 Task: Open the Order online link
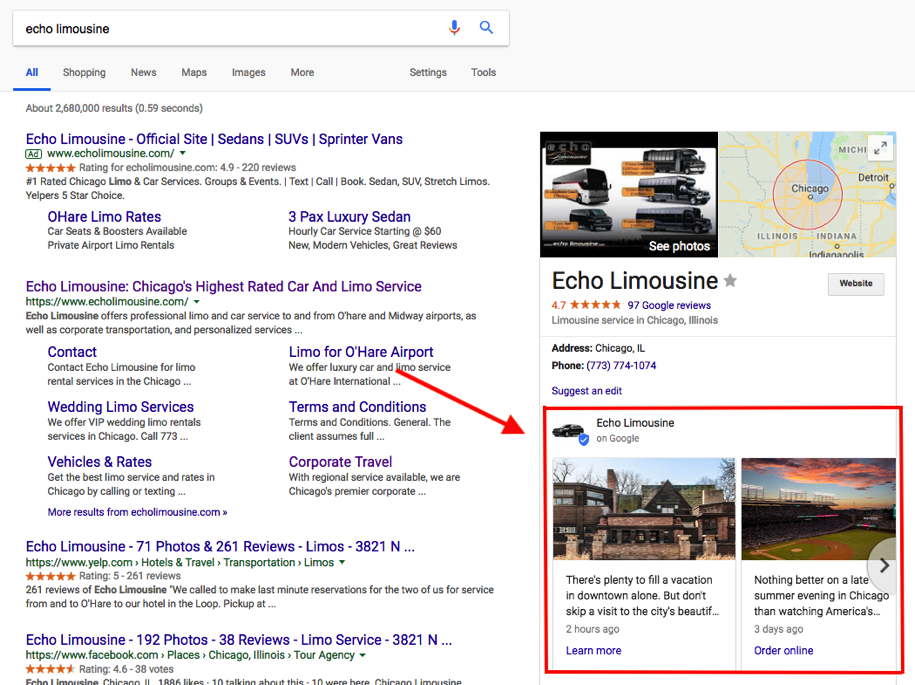[783, 650]
